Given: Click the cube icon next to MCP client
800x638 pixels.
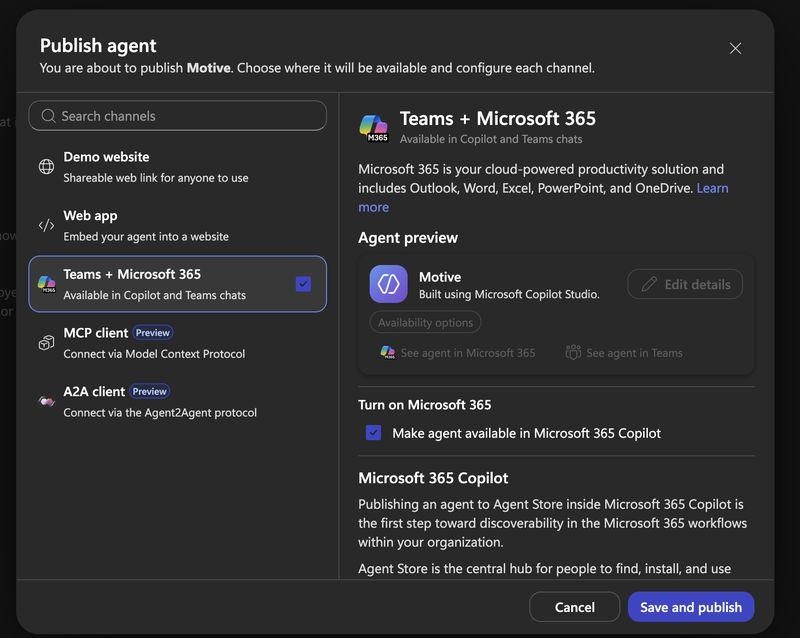Looking at the screenshot, I should 46,342.
